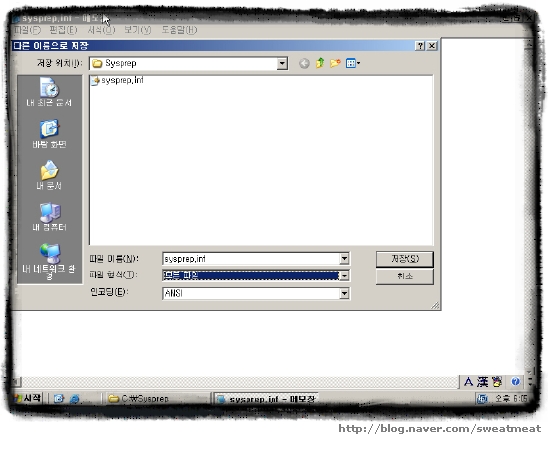The image size is (548, 450).
Task: Go to the Desktop (바탕 화면) place
Action: pyautogui.click(x=49, y=134)
